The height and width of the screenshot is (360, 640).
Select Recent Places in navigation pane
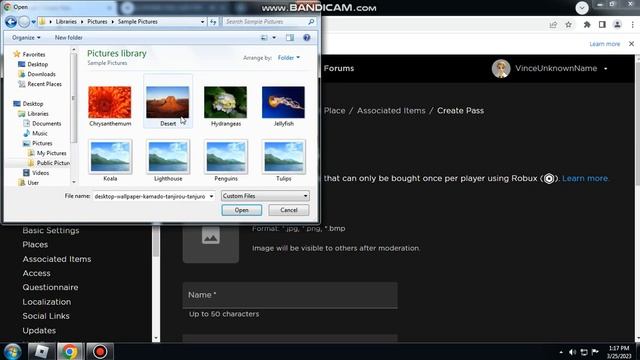[44, 84]
